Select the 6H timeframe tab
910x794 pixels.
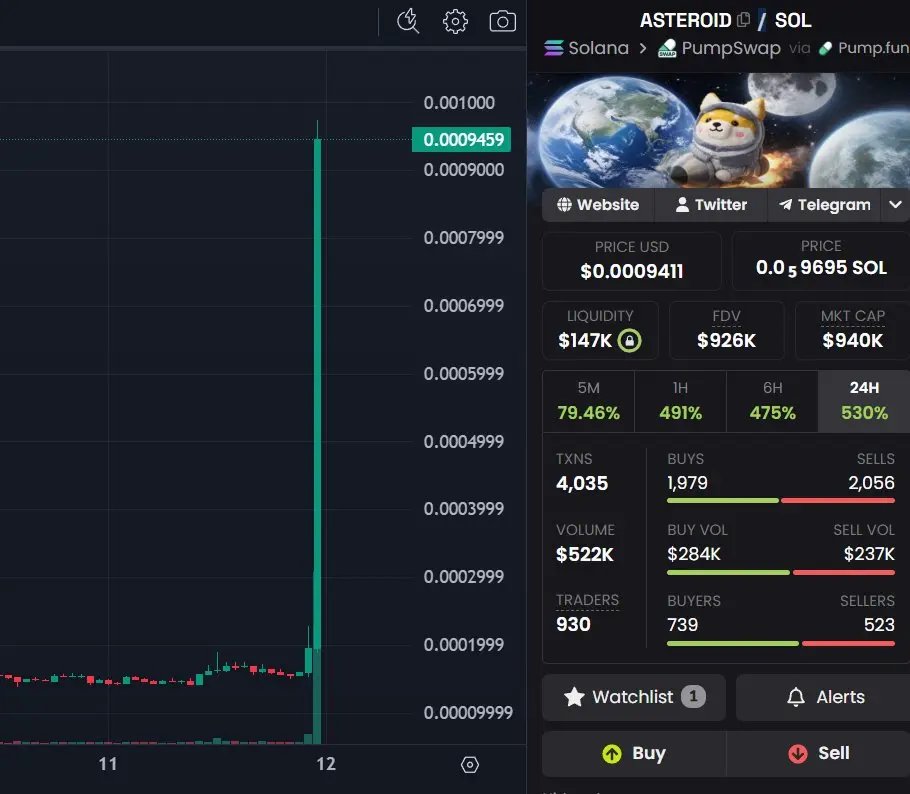pos(772,402)
